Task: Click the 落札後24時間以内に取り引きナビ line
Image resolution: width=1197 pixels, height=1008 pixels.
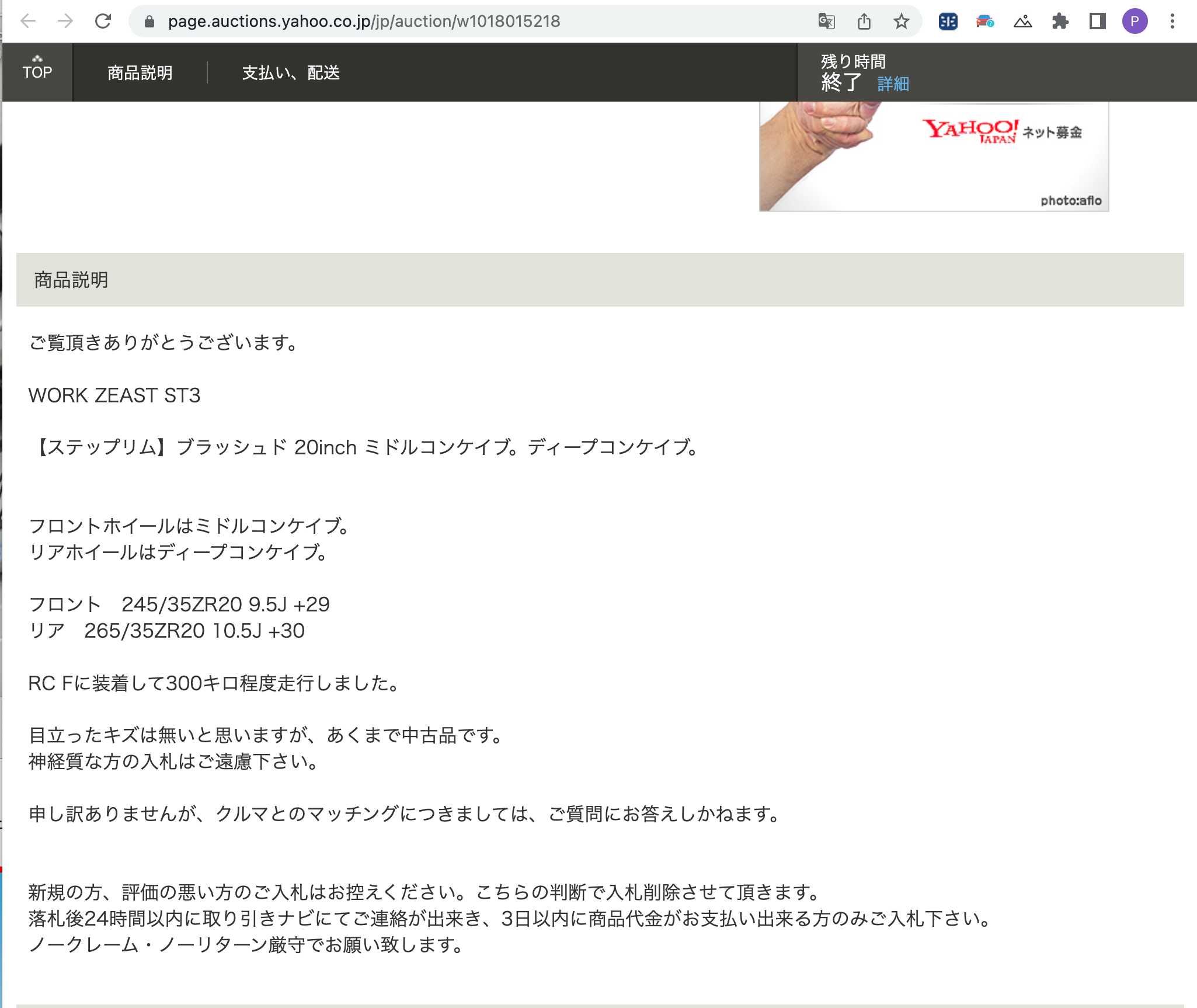Action: pyautogui.click(x=510, y=919)
